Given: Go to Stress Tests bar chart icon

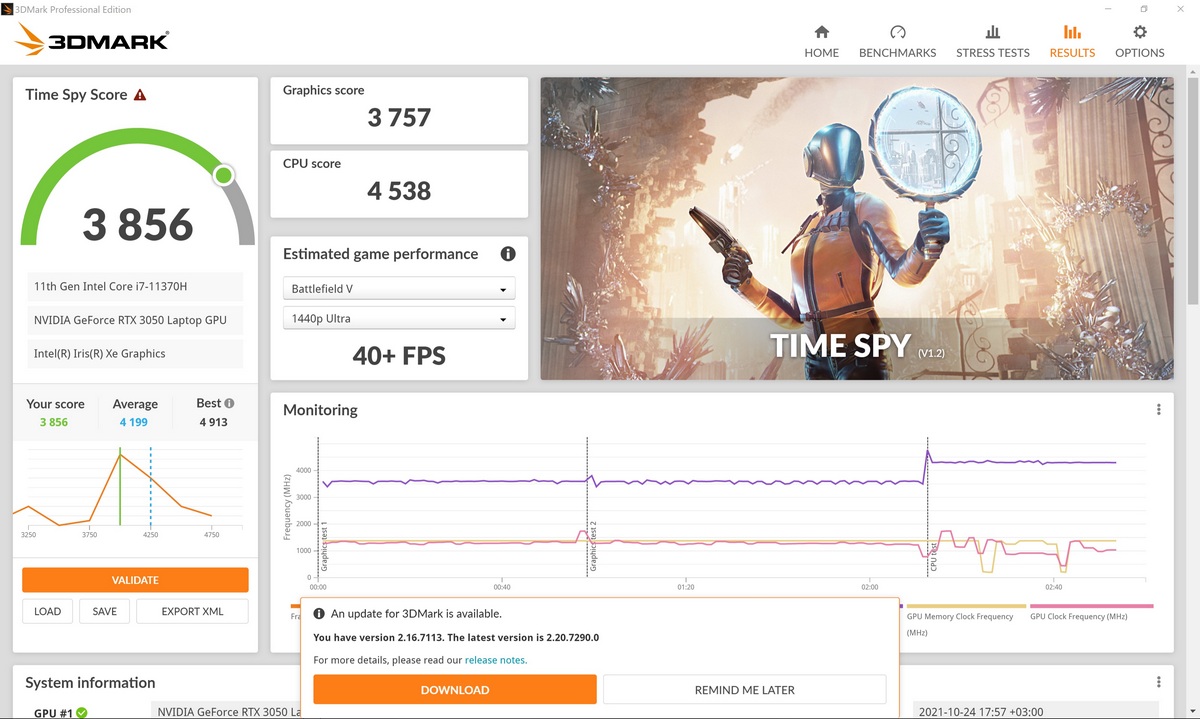Looking at the screenshot, I should 992,33.
